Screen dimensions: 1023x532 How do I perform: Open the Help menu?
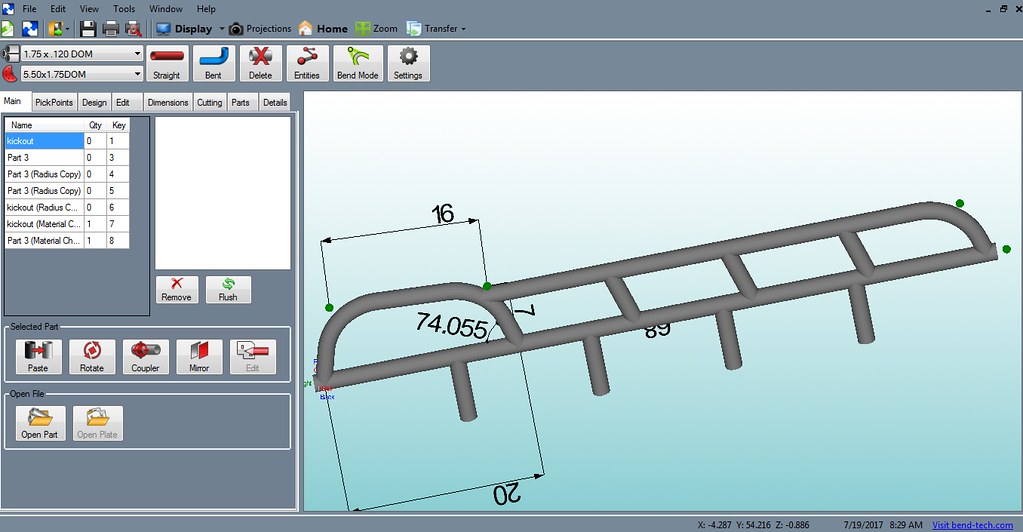(206, 8)
